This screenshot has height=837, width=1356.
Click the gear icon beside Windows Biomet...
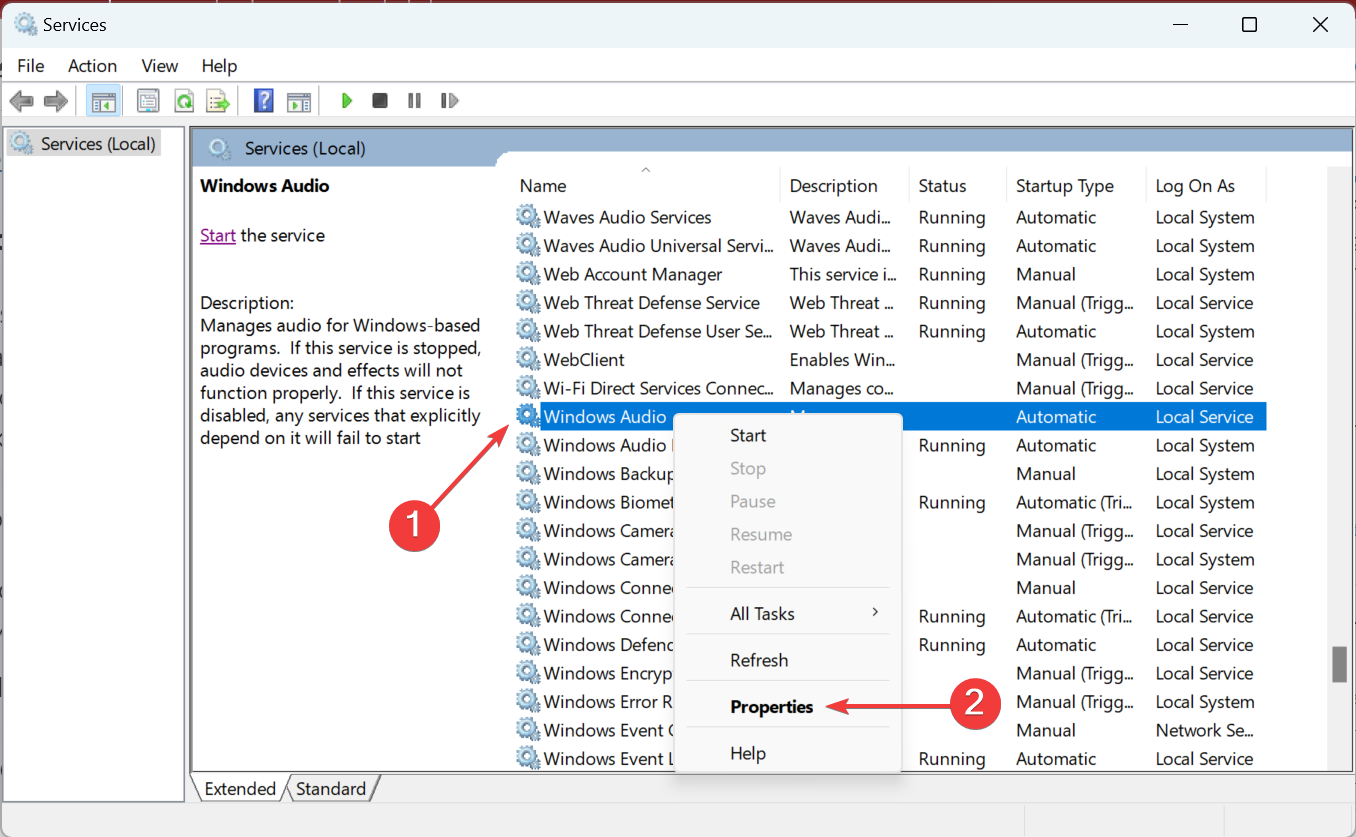(x=527, y=502)
